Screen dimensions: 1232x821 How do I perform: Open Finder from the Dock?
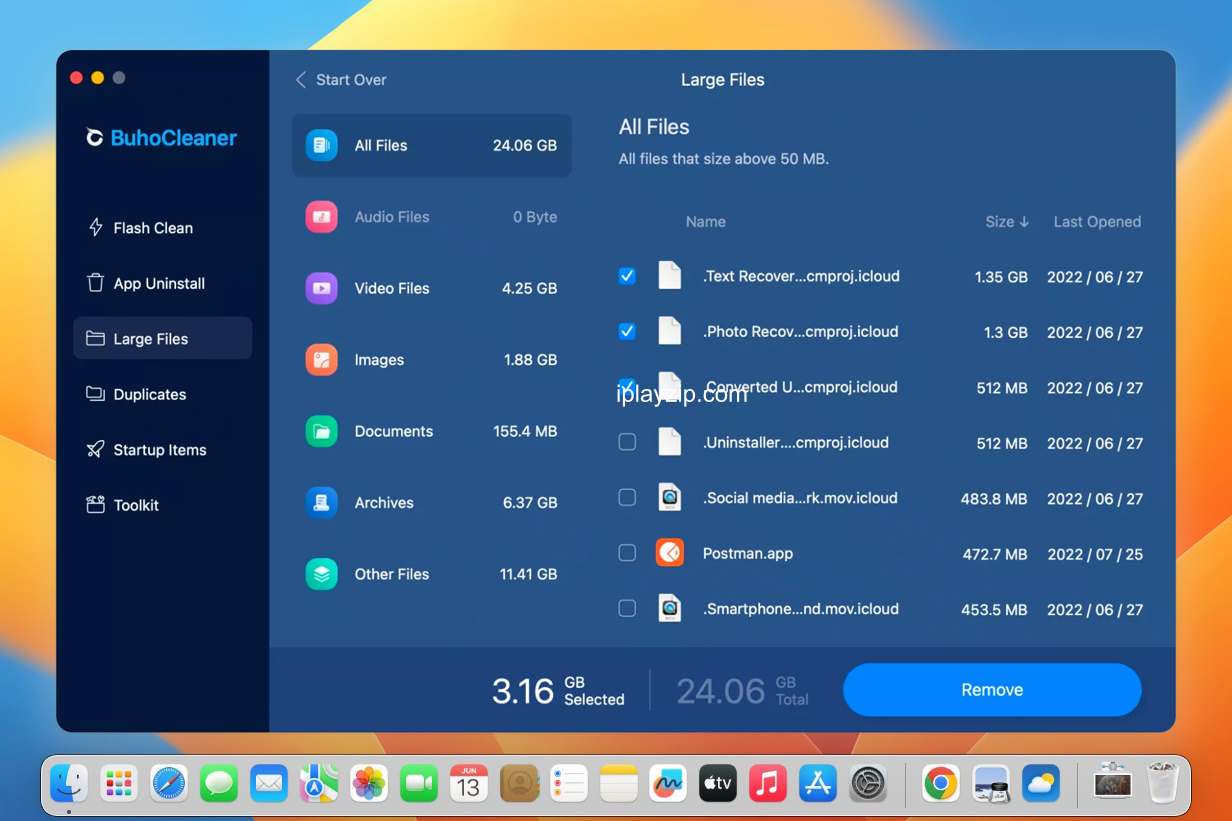click(x=69, y=784)
